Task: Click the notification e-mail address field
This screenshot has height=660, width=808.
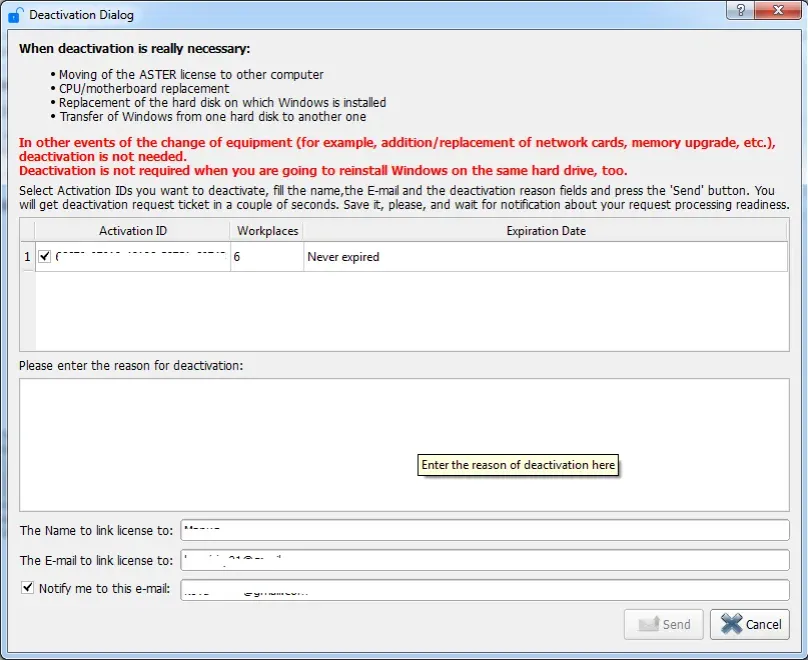Action: tap(480, 589)
